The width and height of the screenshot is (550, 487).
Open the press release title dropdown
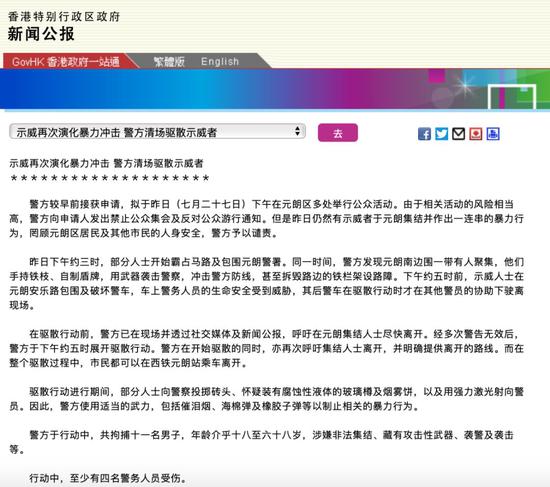pyautogui.click(x=157, y=132)
